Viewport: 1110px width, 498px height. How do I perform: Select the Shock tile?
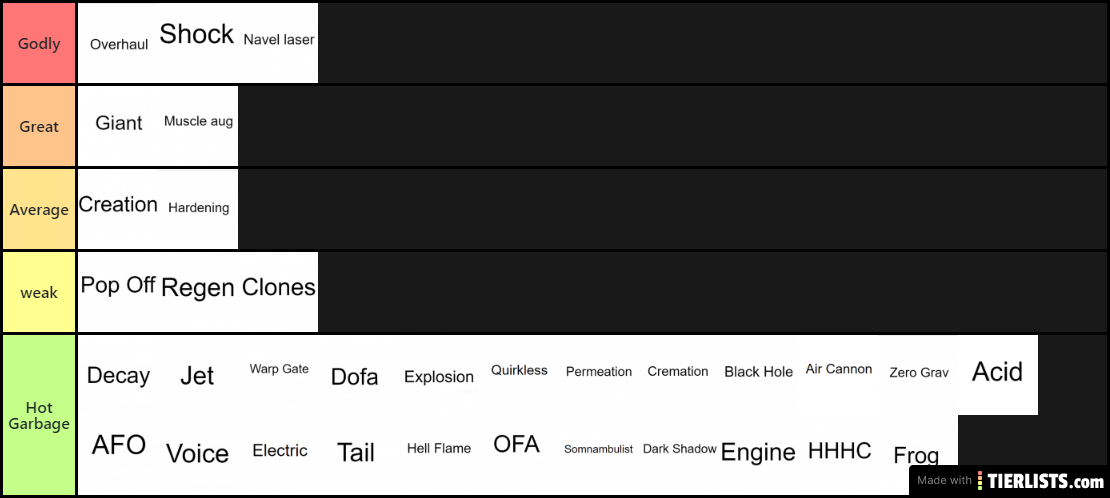pos(198,43)
